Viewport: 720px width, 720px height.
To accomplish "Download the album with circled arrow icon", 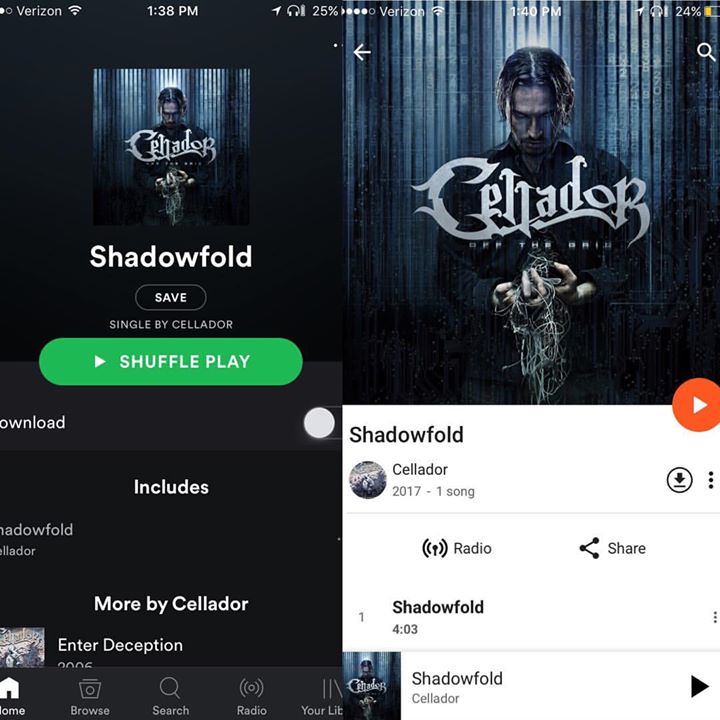I will pos(679,480).
